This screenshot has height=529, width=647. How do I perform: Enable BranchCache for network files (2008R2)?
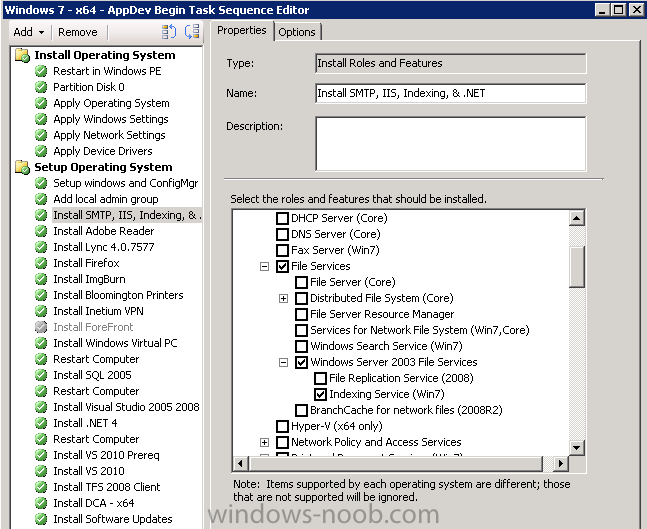[x=301, y=411]
